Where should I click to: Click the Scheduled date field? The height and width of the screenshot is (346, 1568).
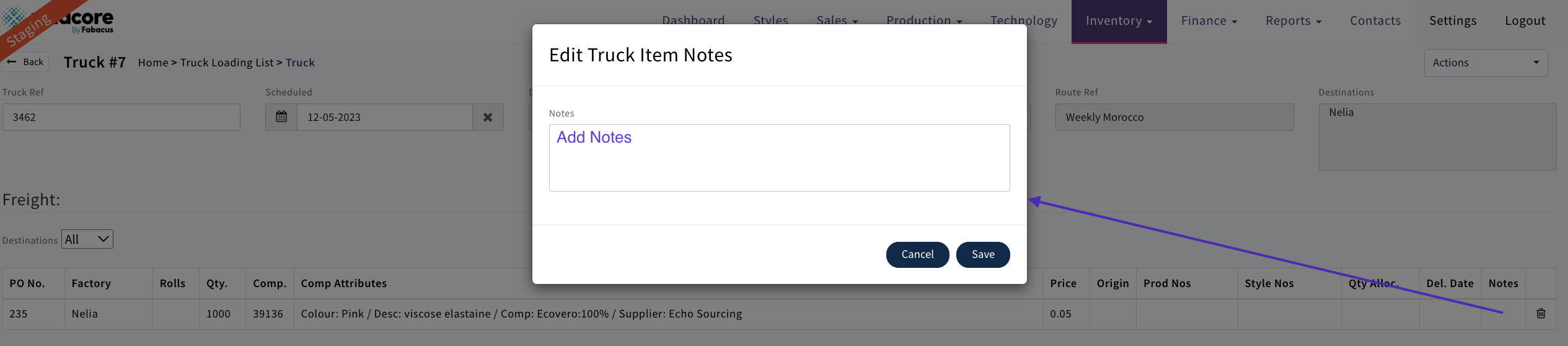tap(384, 117)
